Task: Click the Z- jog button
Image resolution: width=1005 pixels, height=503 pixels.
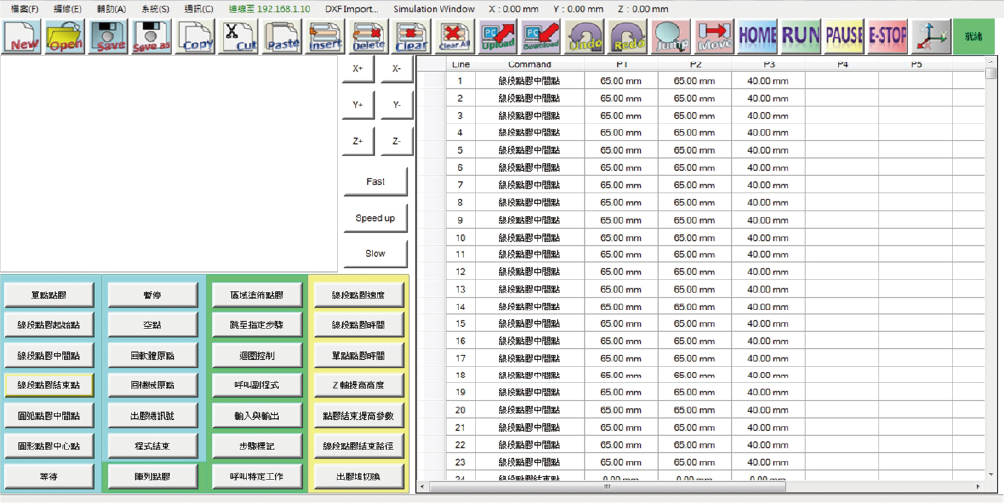Action: click(x=397, y=142)
